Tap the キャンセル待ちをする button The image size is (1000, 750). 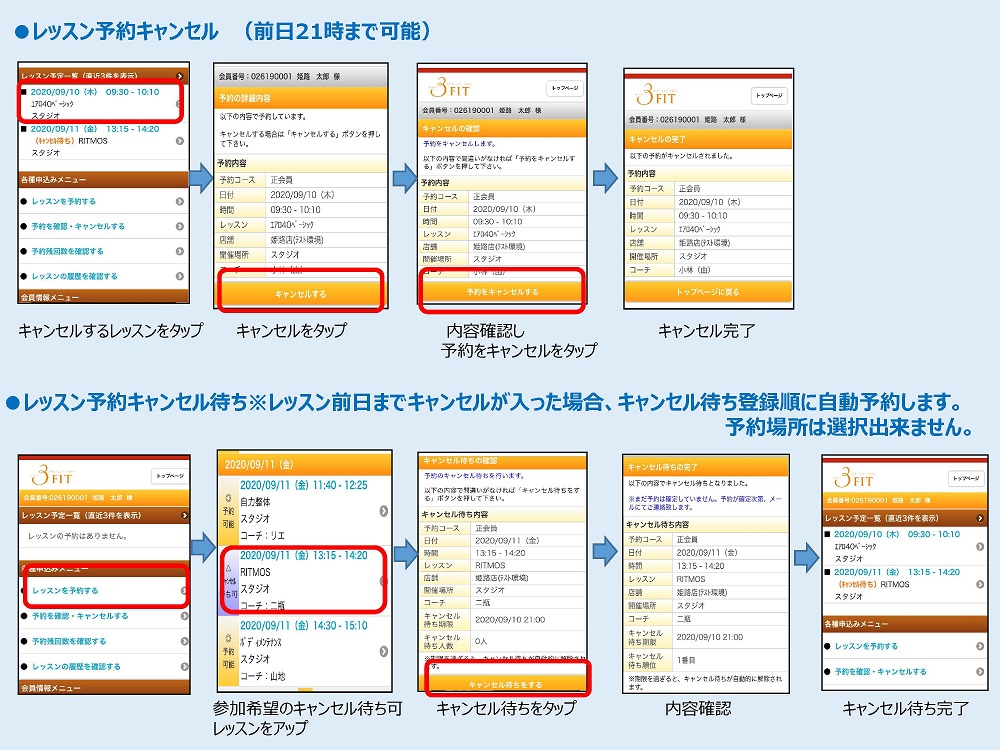coord(506,684)
